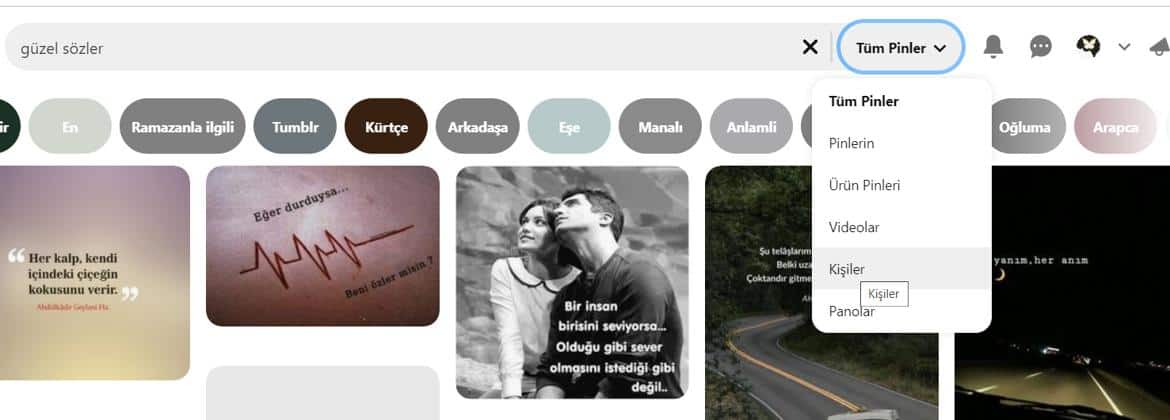Click the megaphone icon in the header
1170x420 pixels.
tap(1160, 47)
